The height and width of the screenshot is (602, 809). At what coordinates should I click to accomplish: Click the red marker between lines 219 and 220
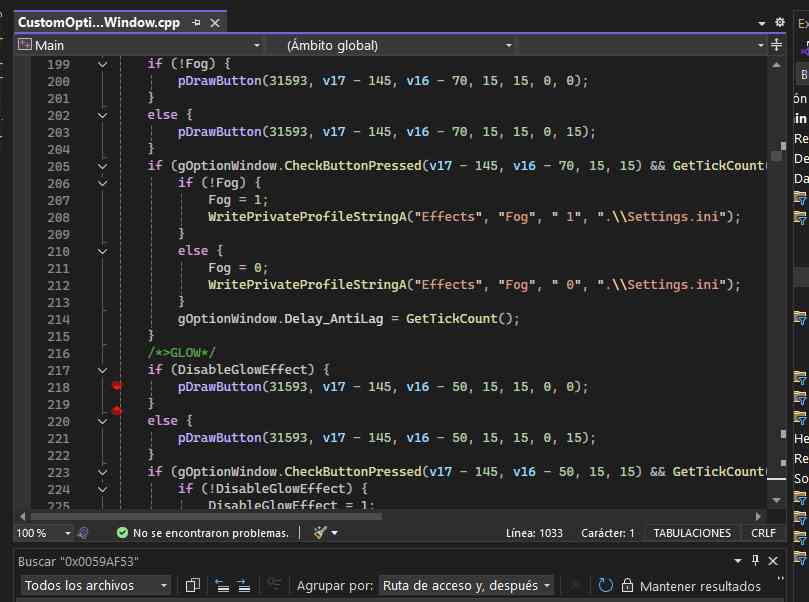[x=117, y=411]
